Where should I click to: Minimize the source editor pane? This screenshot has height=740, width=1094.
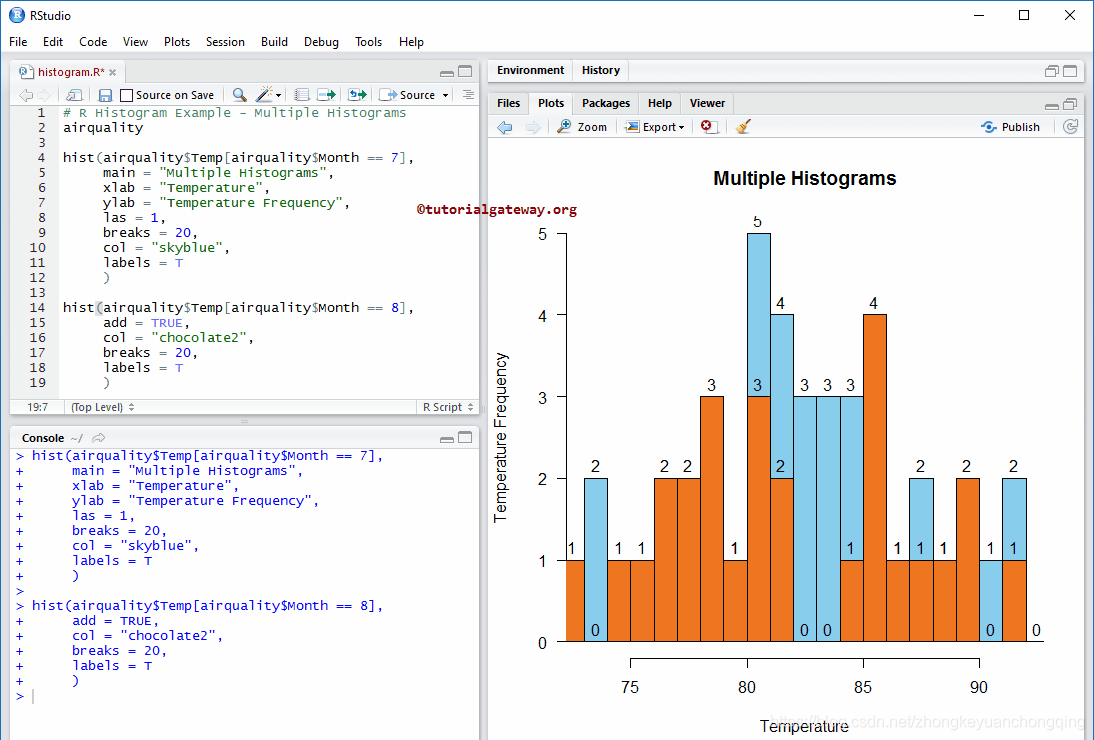(x=447, y=72)
